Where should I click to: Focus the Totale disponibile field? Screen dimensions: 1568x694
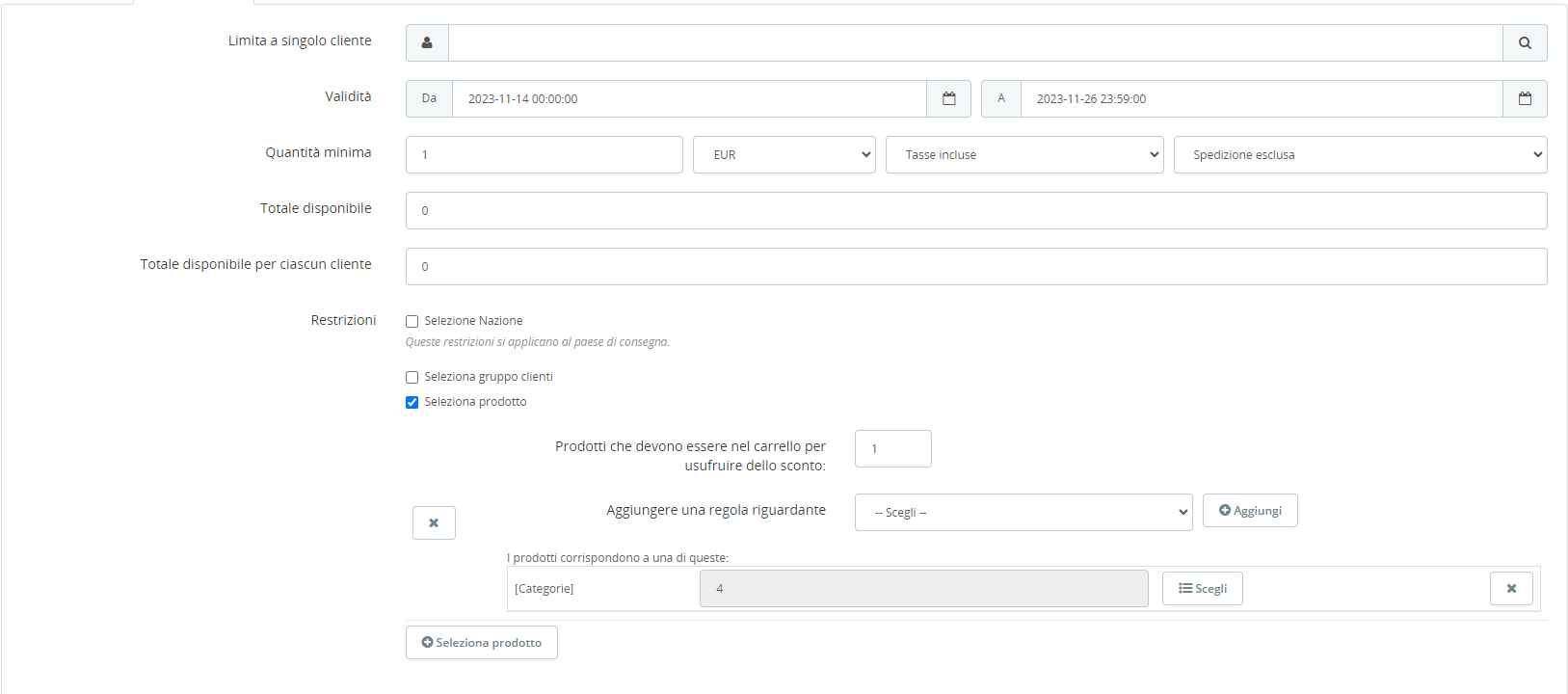(975, 211)
